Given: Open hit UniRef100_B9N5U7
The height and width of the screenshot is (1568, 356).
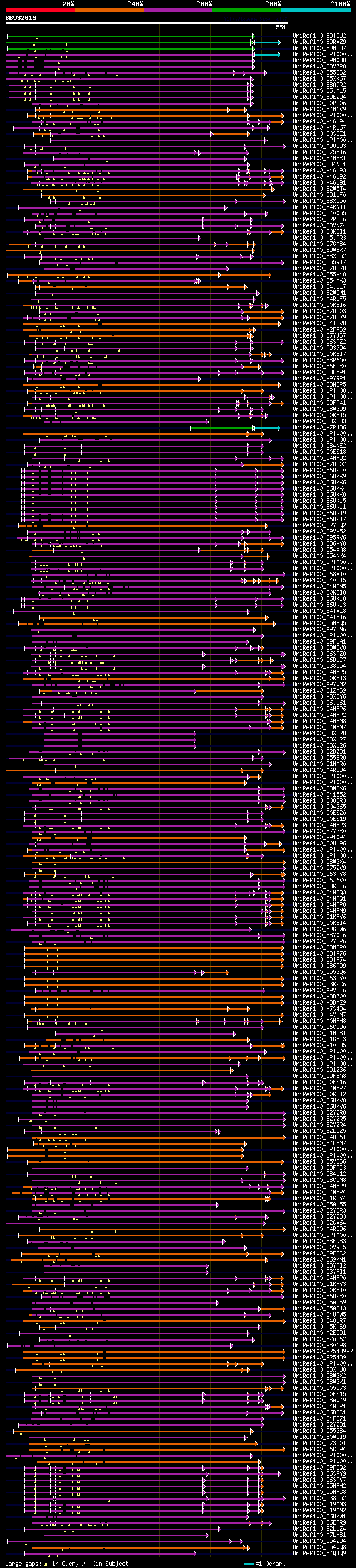Looking at the screenshot, I should click(319, 48).
